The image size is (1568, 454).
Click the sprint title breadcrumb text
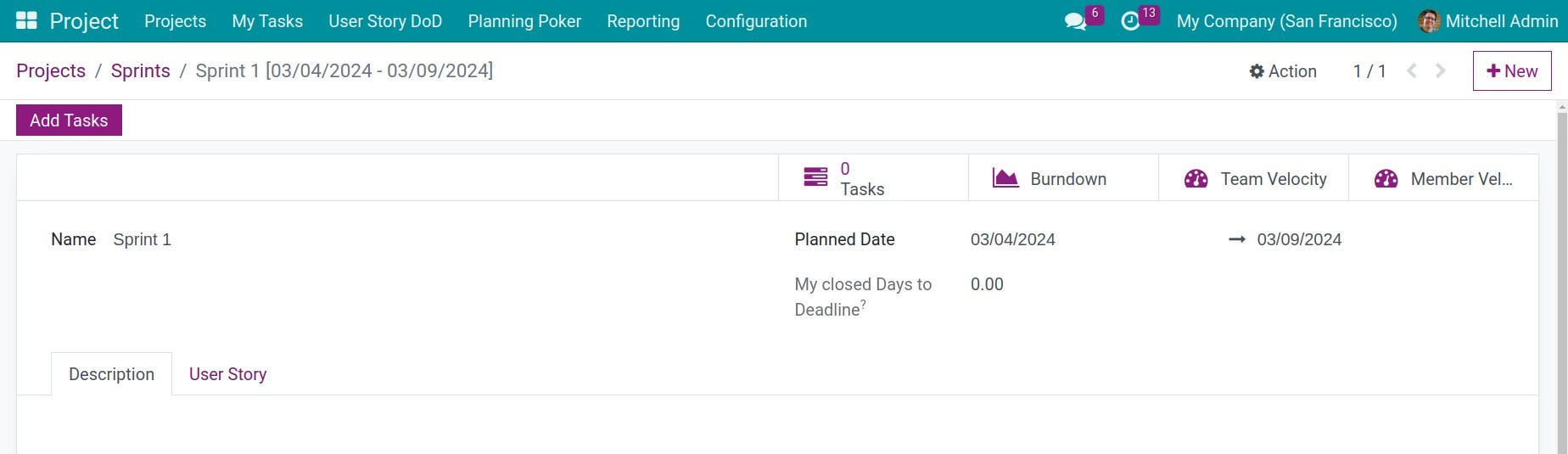point(344,70)
